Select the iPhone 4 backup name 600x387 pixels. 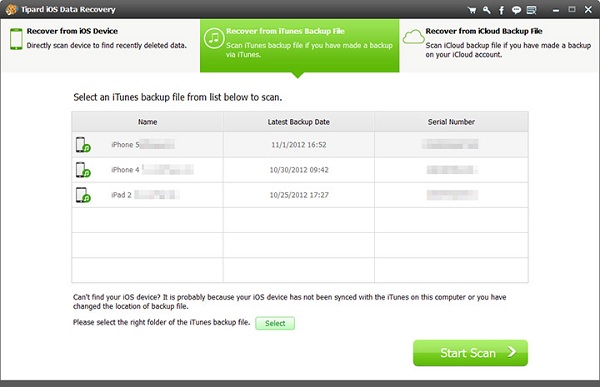(x=152, y=170)
